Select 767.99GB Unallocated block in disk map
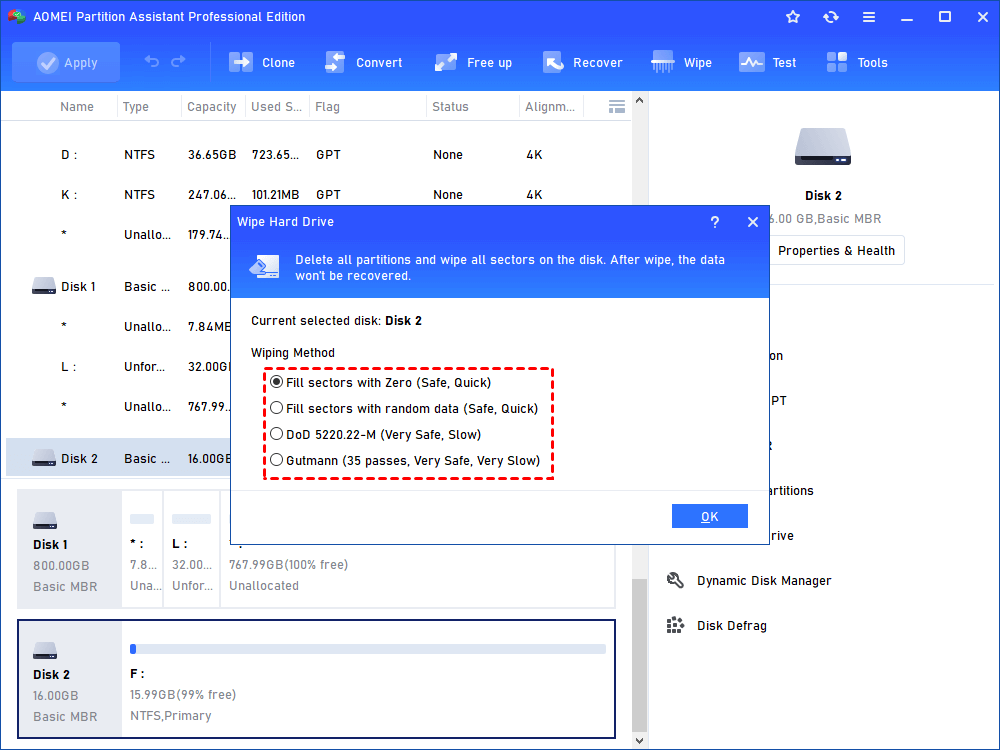 pos(418,576)
